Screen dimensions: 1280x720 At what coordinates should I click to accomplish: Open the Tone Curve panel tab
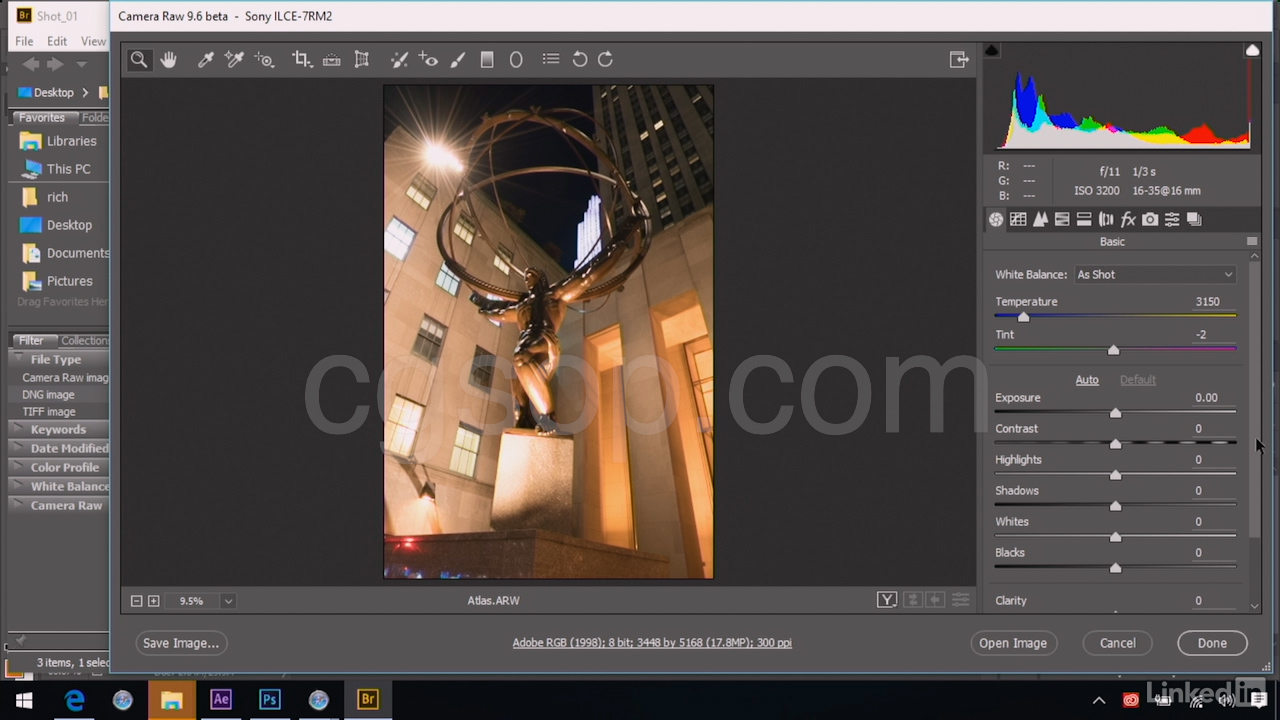tap(1018, 220)
